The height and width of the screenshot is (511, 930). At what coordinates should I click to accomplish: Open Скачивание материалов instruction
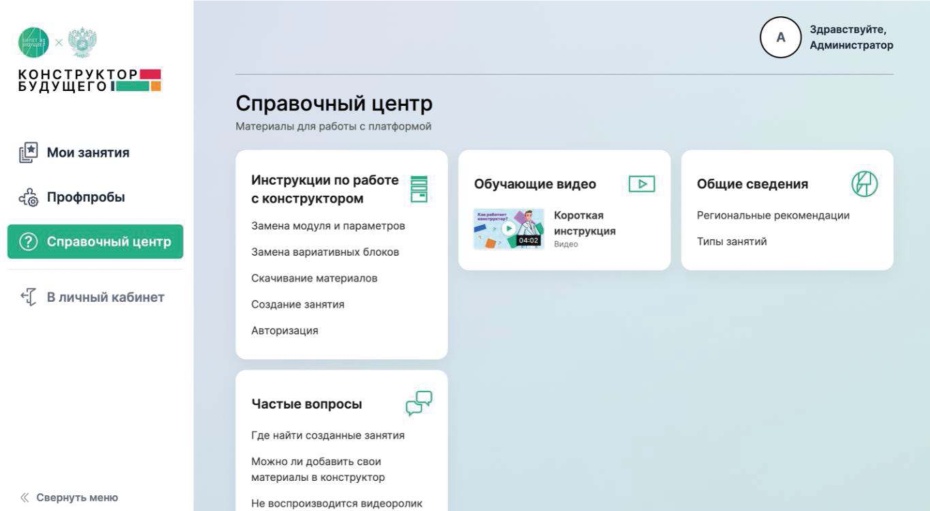click(x=314, y=278)
